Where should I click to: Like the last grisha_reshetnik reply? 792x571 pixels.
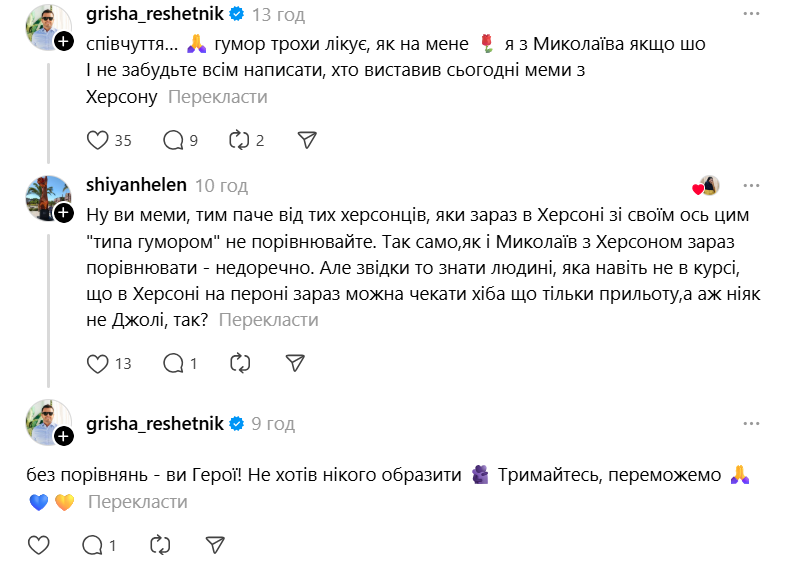38,545
